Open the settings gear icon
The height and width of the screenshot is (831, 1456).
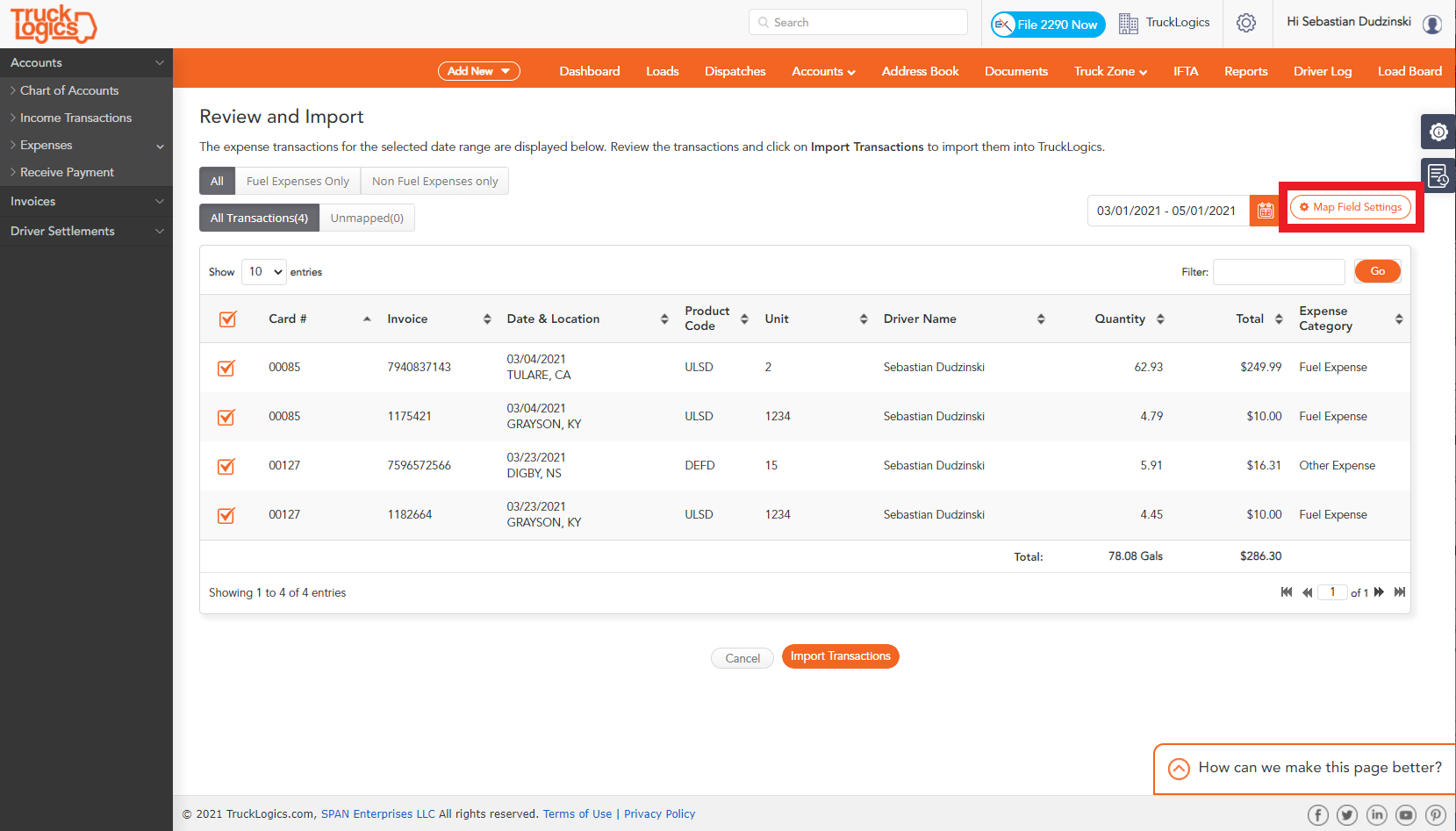pos(1246,23)
